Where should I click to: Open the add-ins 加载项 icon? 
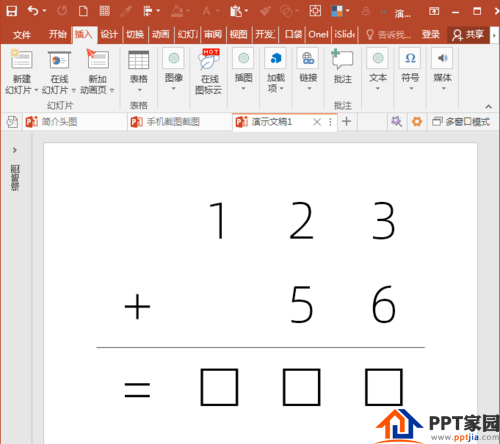pos(276,58)
